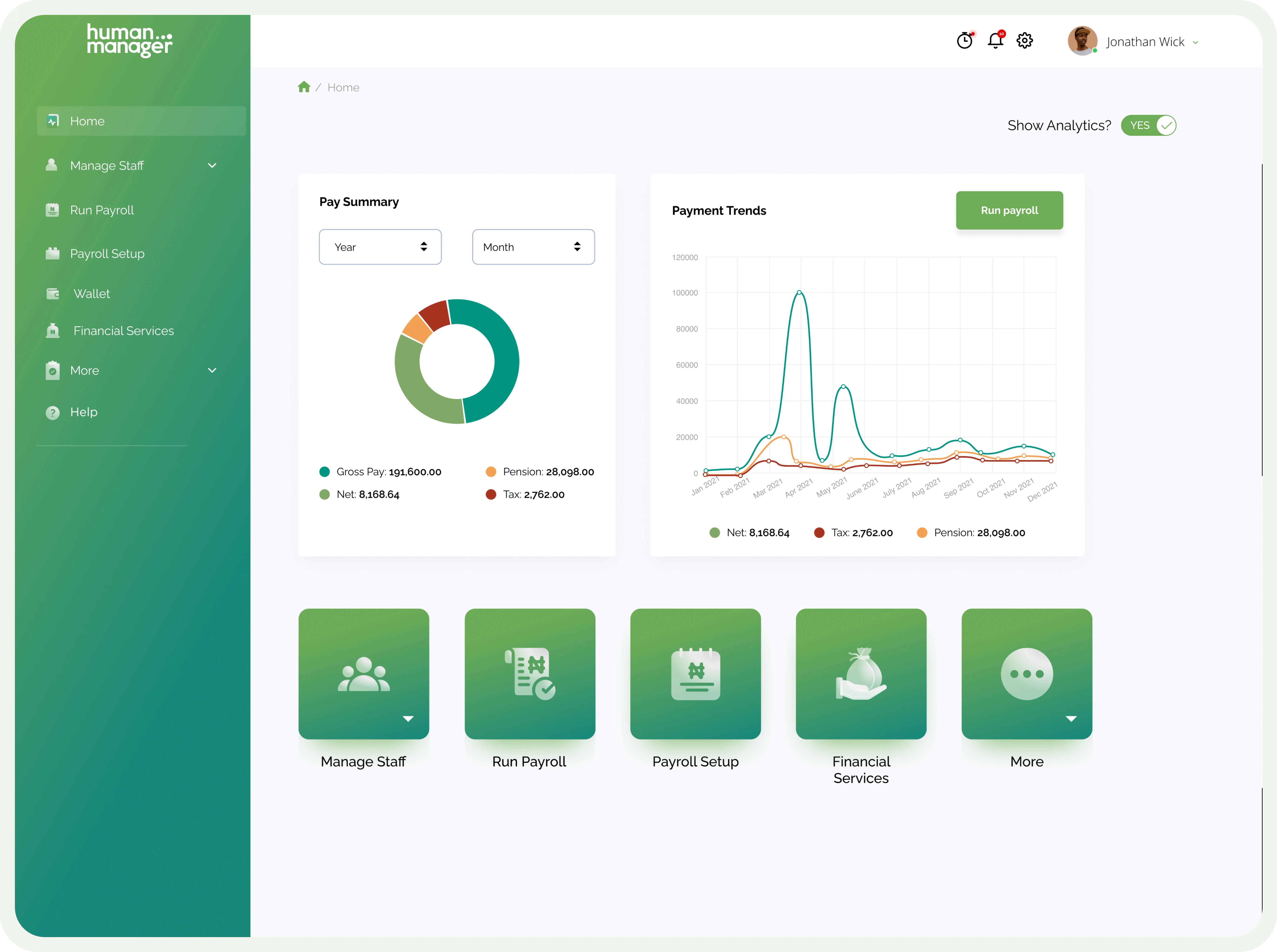Click the Payroll Setup tile calendar icon
Image resolution: width=1277 pixels, height=952 pixels.
[x=696, y=674]
